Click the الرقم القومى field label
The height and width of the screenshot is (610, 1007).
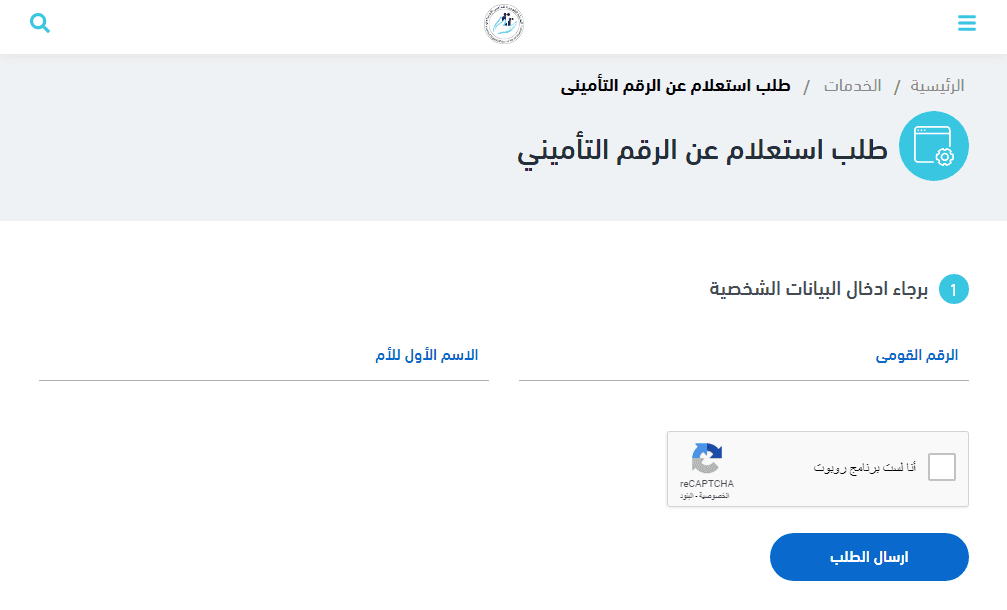click(916, 355)
